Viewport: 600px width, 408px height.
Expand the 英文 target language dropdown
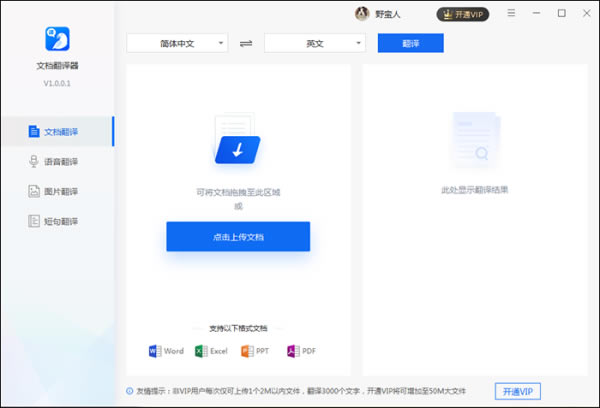[314, 44]
